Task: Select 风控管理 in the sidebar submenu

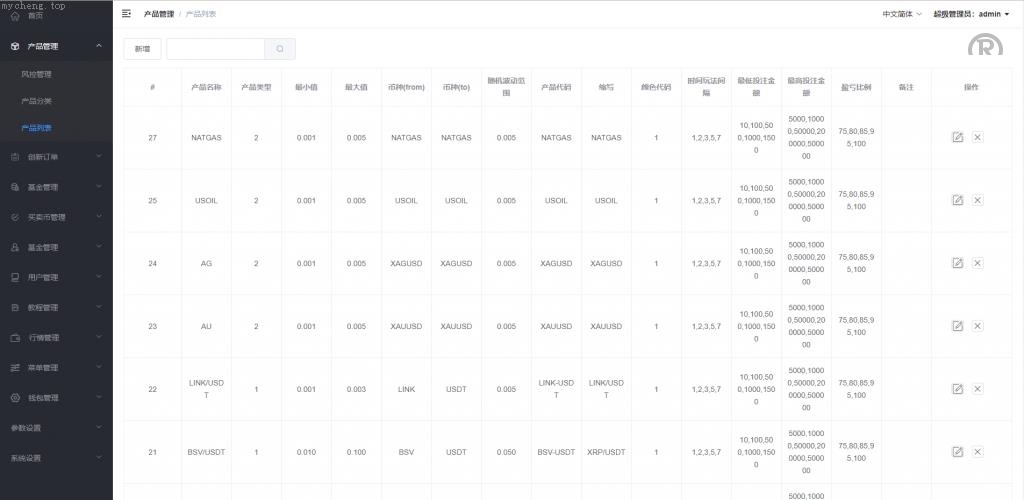Action: (x=36, y=74)
